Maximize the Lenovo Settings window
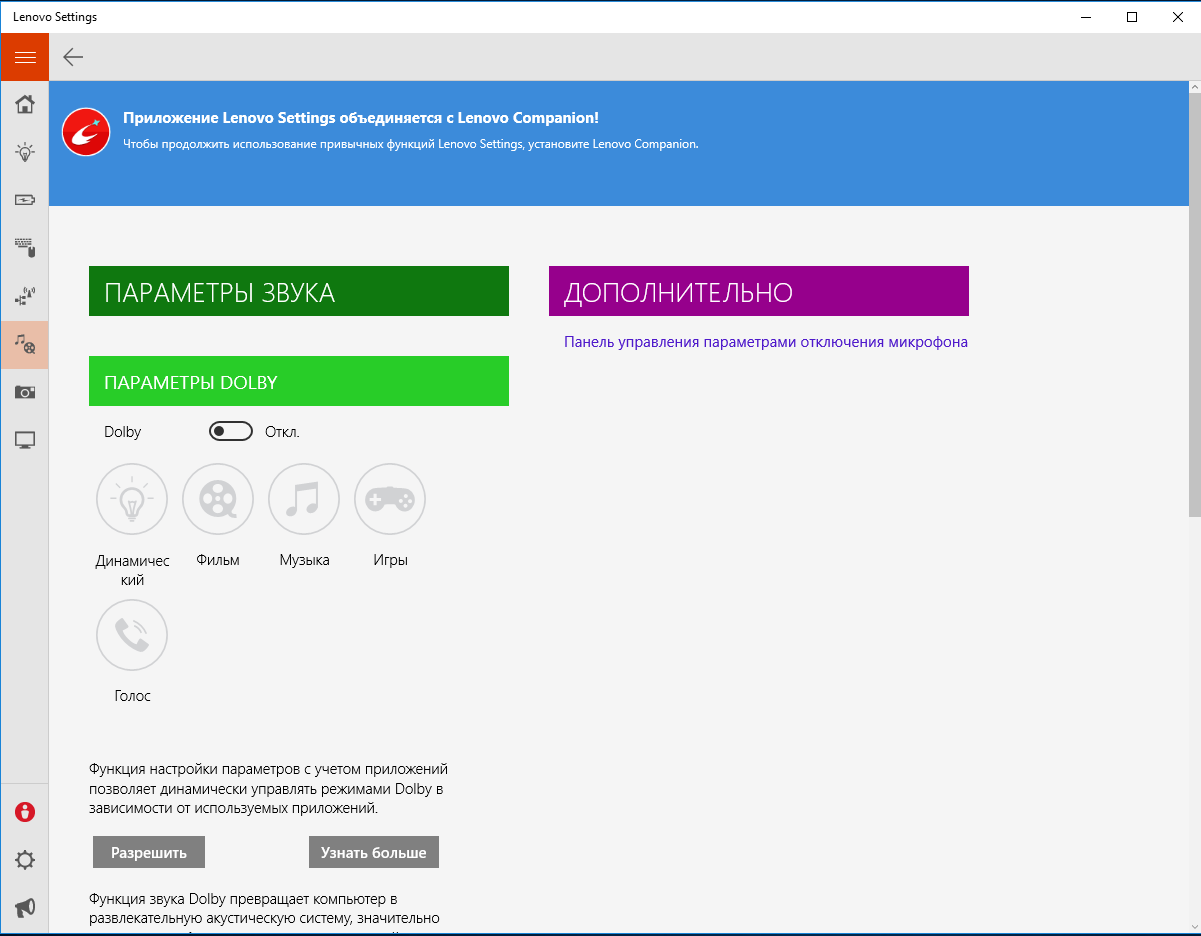The image size is (1201, 936). pyautogui.click(x=1132, y=17)
